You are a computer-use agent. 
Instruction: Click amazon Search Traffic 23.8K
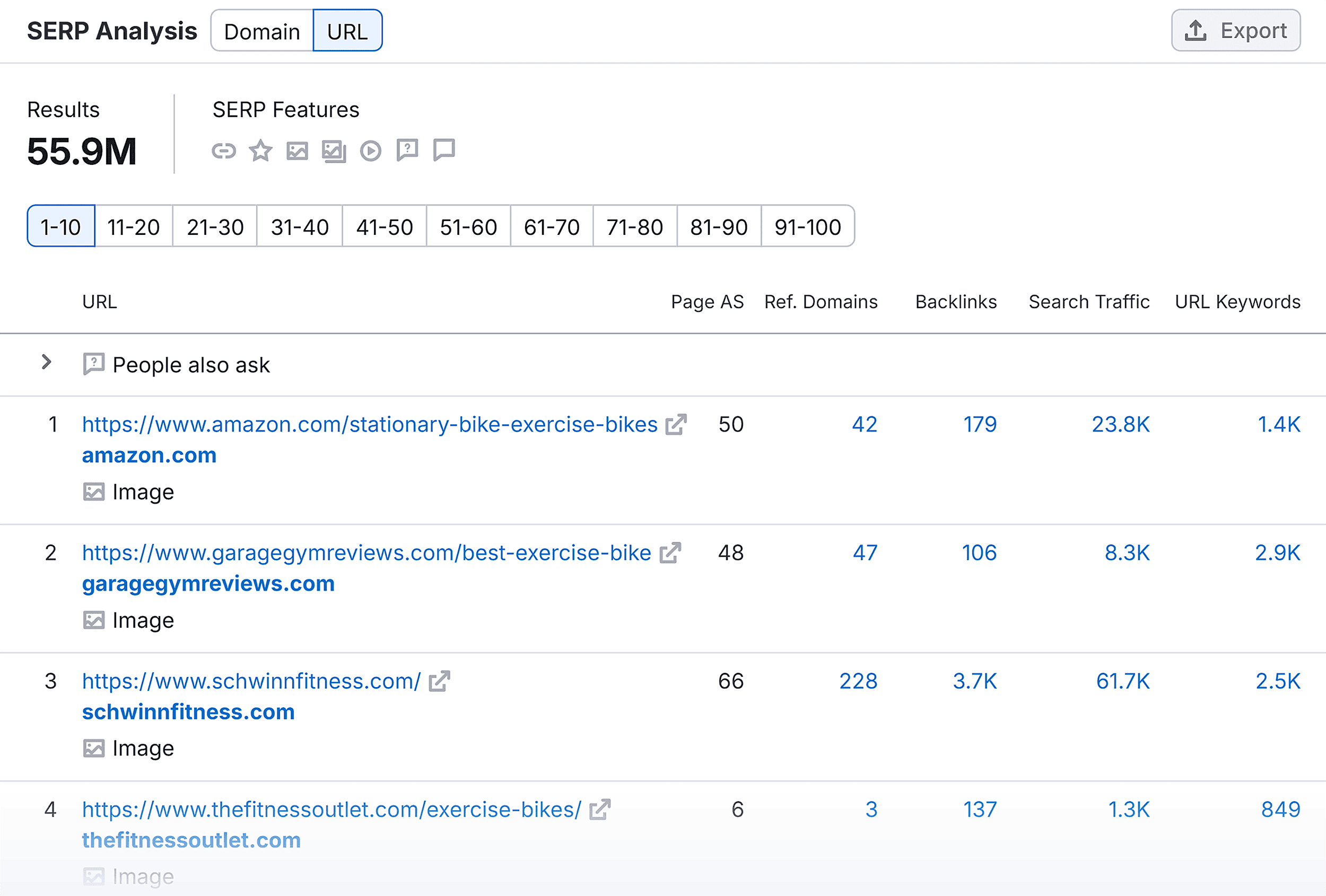click(x=1121, y=424)
